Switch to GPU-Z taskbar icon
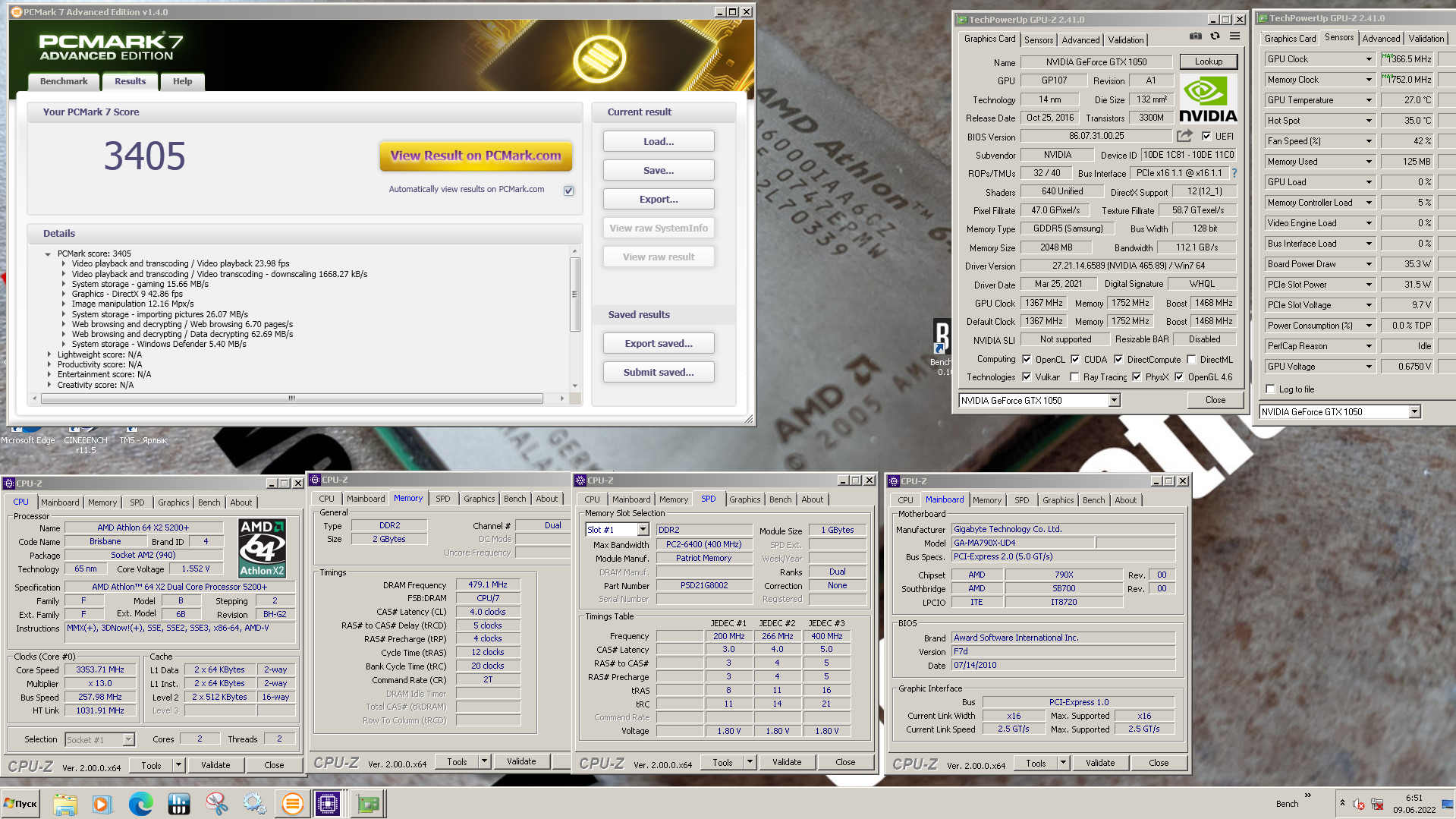The image size is (1456, 819). (x=368, y=803)
